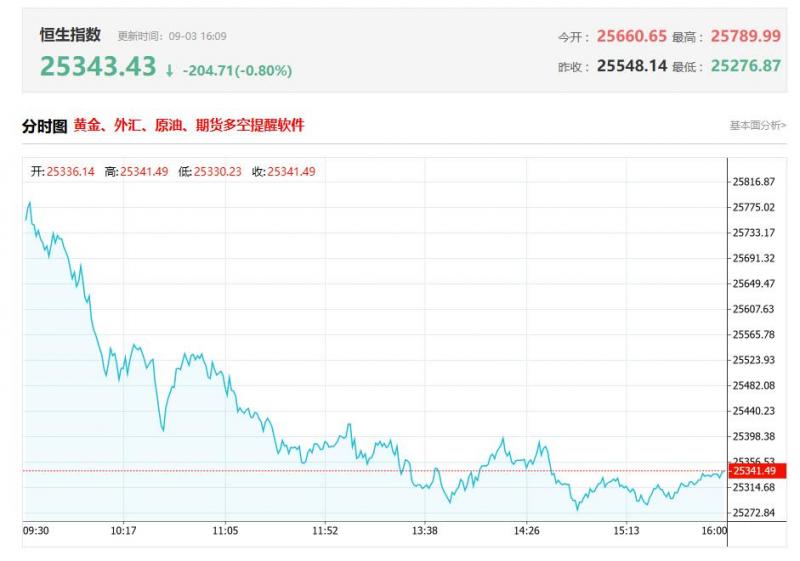Select the 分时图 tab heading
This screenshot has height=561, width=800.
(x=44, y=126)
